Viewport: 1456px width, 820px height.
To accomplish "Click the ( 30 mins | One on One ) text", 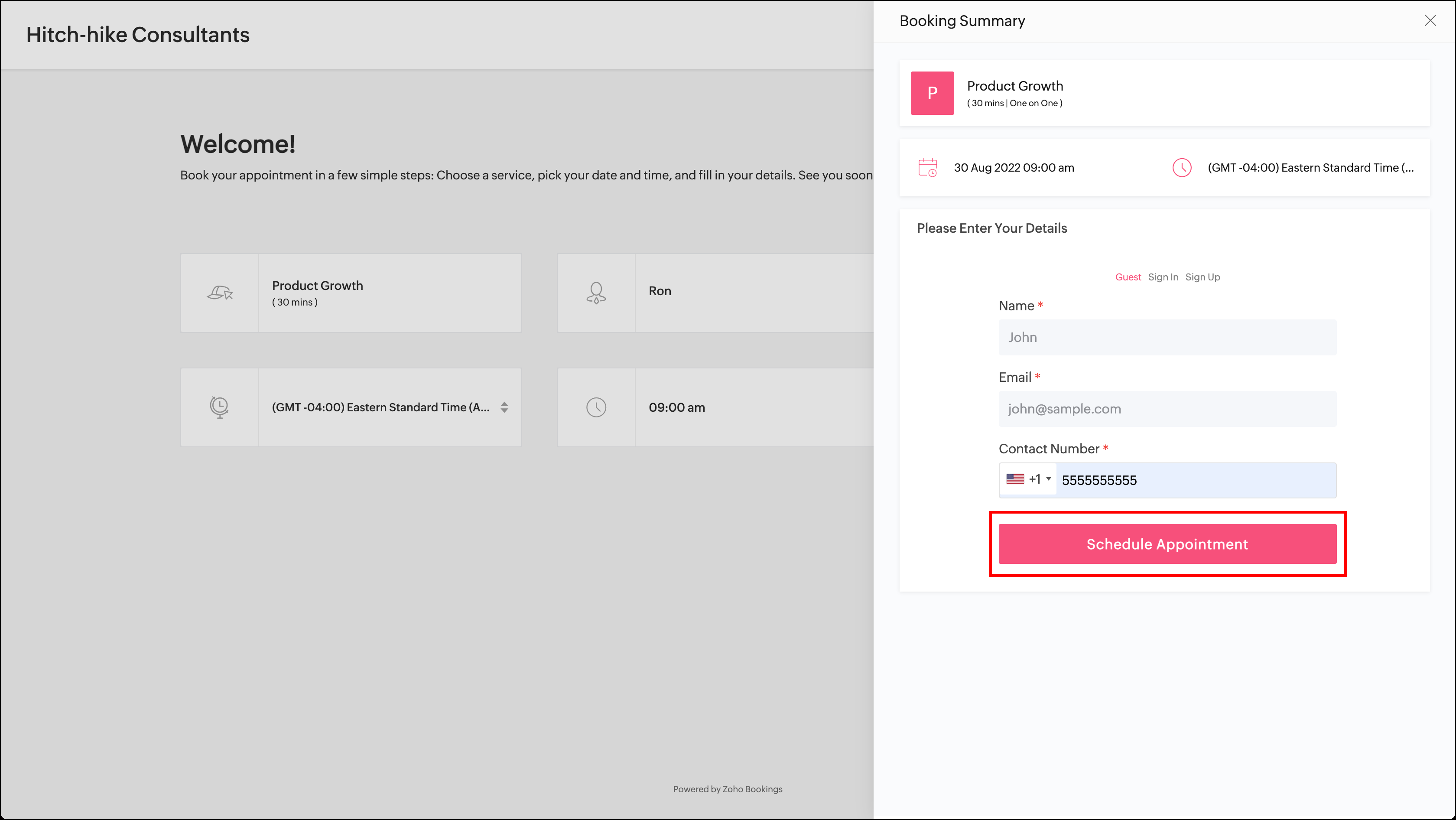I will (1014, 104).
